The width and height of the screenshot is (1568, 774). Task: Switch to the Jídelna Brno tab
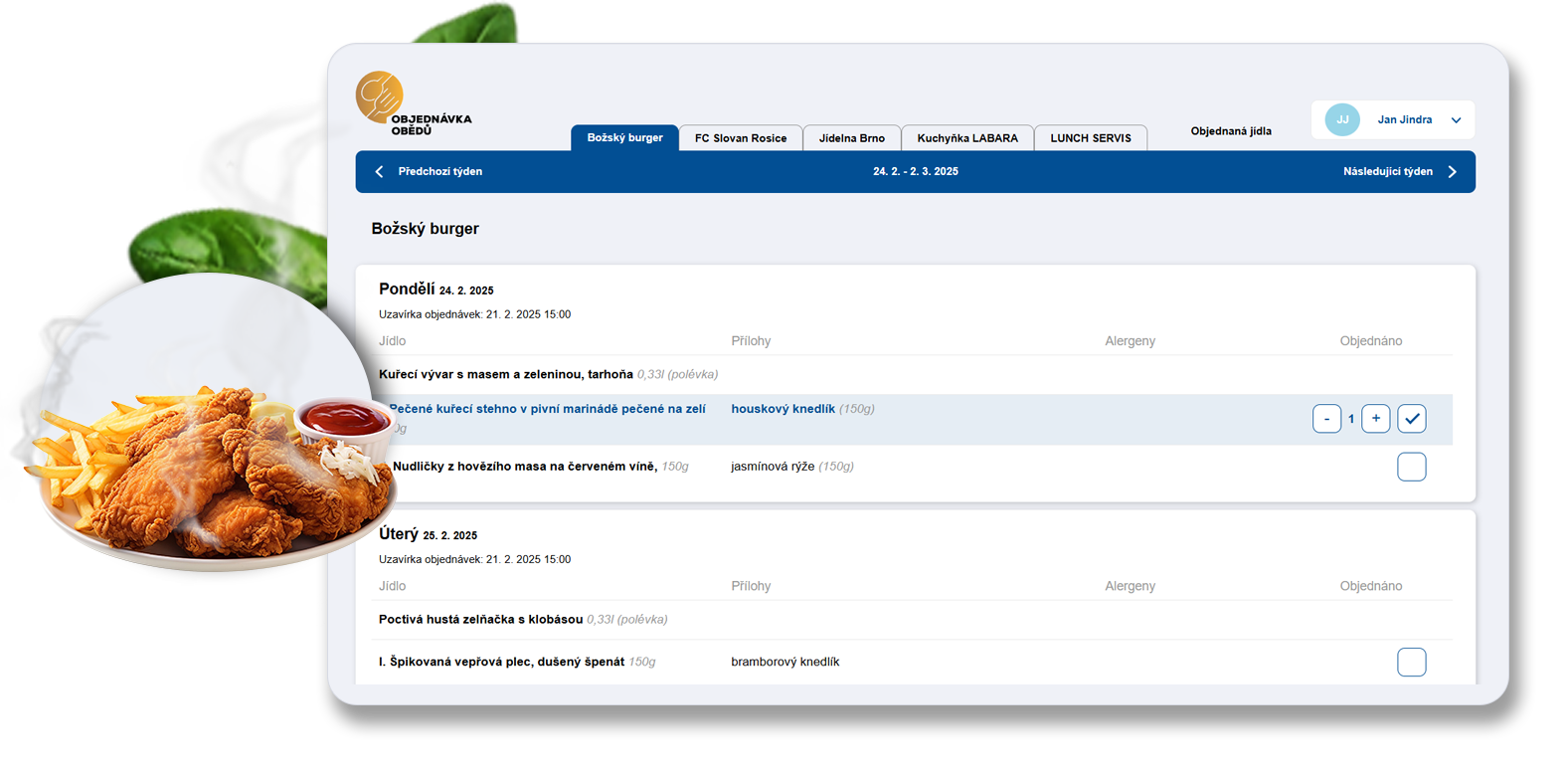(x=852, y=138)
